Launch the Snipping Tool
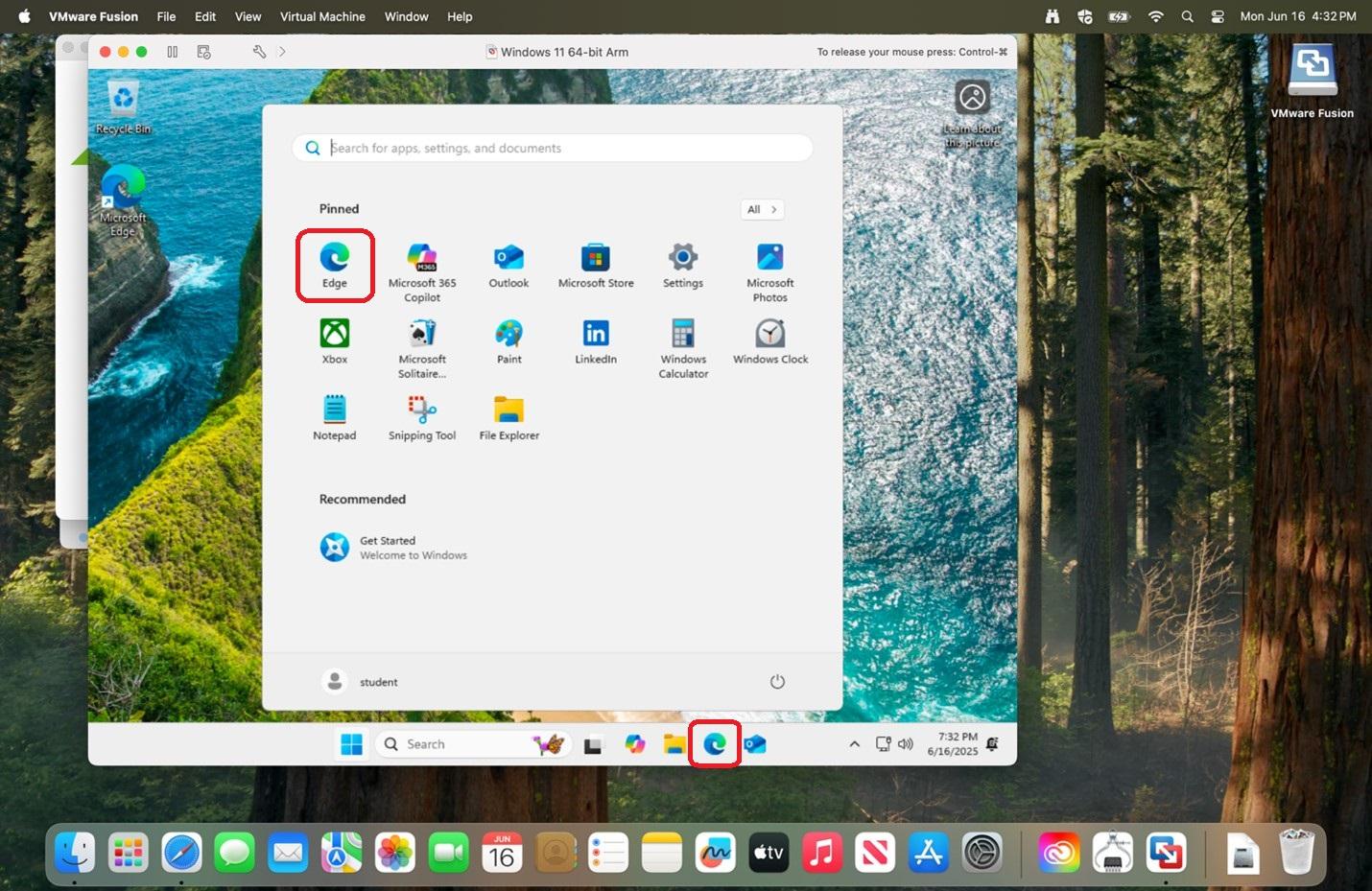This screenshot has width=1372, height=891. click(x=422, y=417)
